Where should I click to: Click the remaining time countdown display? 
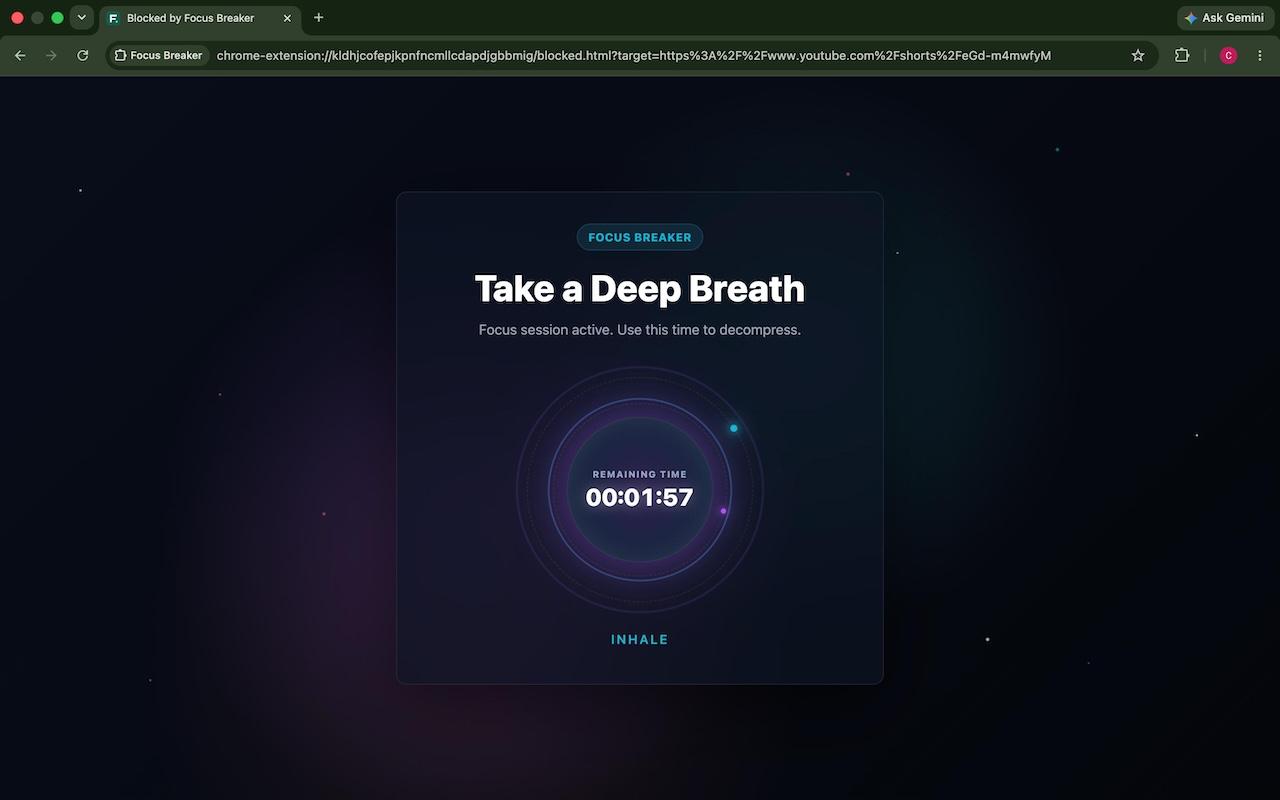[x=640, y=497]
